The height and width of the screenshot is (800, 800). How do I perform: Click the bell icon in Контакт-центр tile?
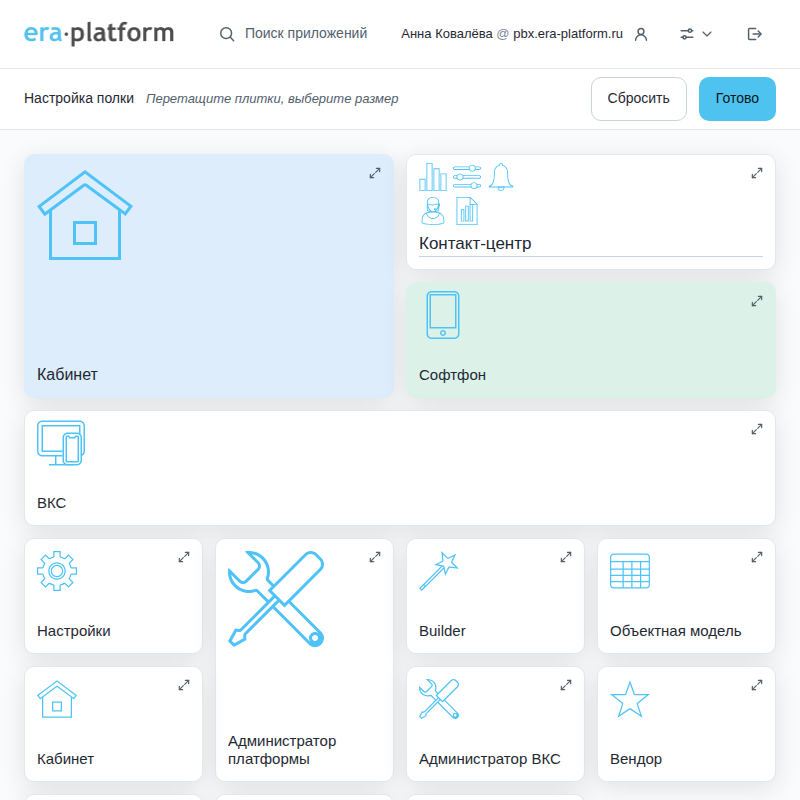(x=501, y=177)
